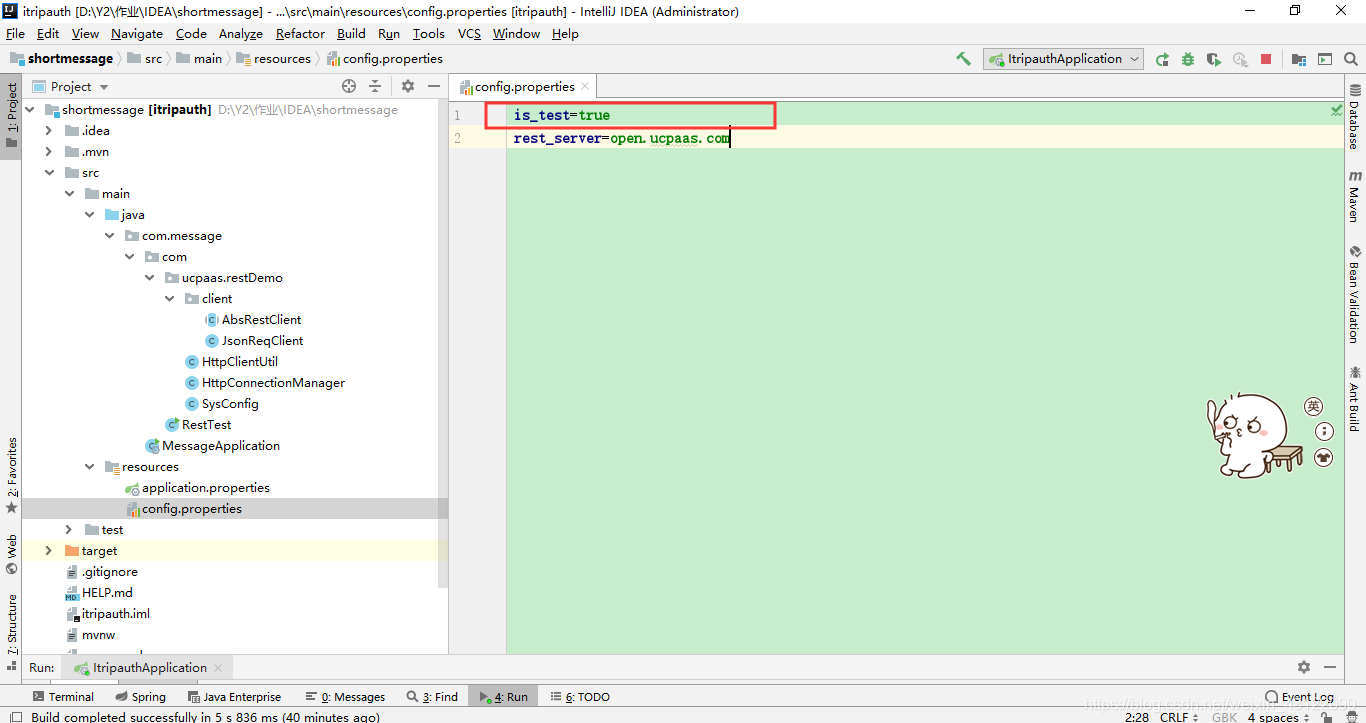
Task: Open Run Anything icon in toolbar
Action: coord(1325,59)
